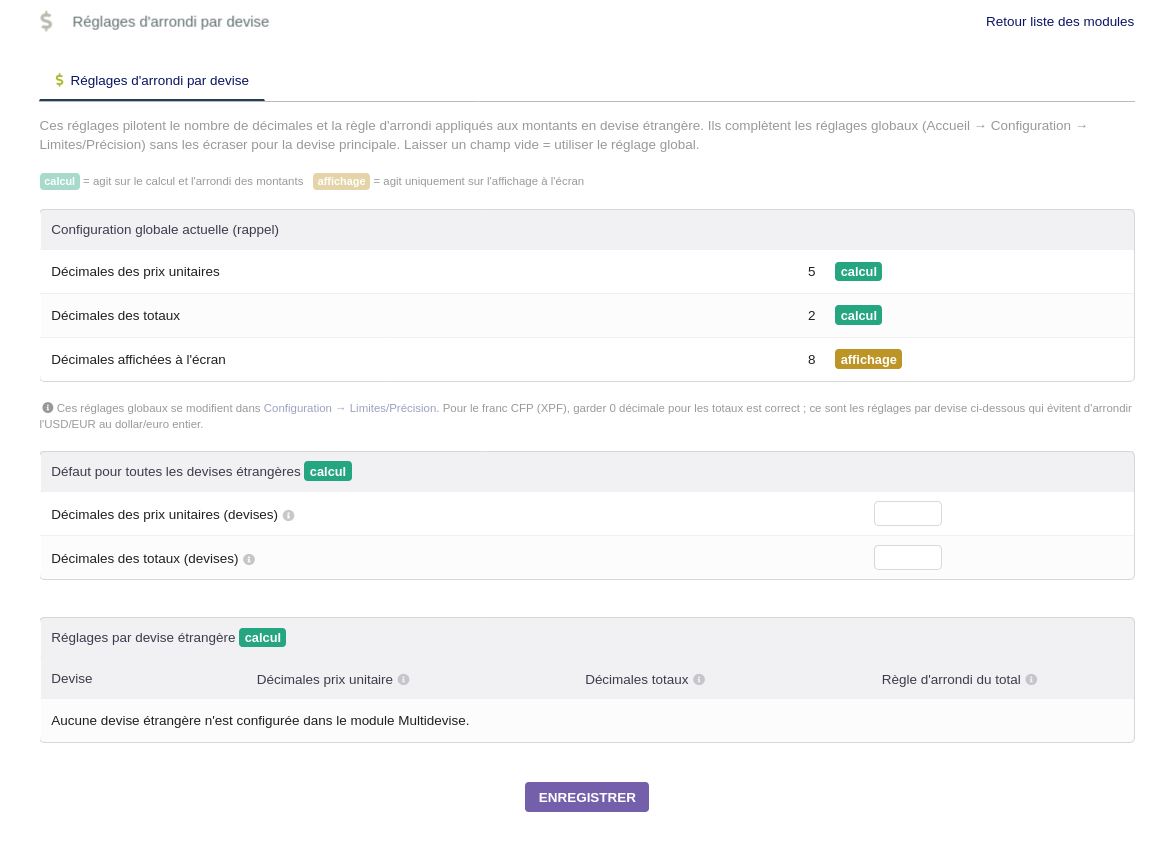This screenshot has height=861, width=1169.
Task: Click value 2 for Décimales des totaux
Action: [812, 315]
